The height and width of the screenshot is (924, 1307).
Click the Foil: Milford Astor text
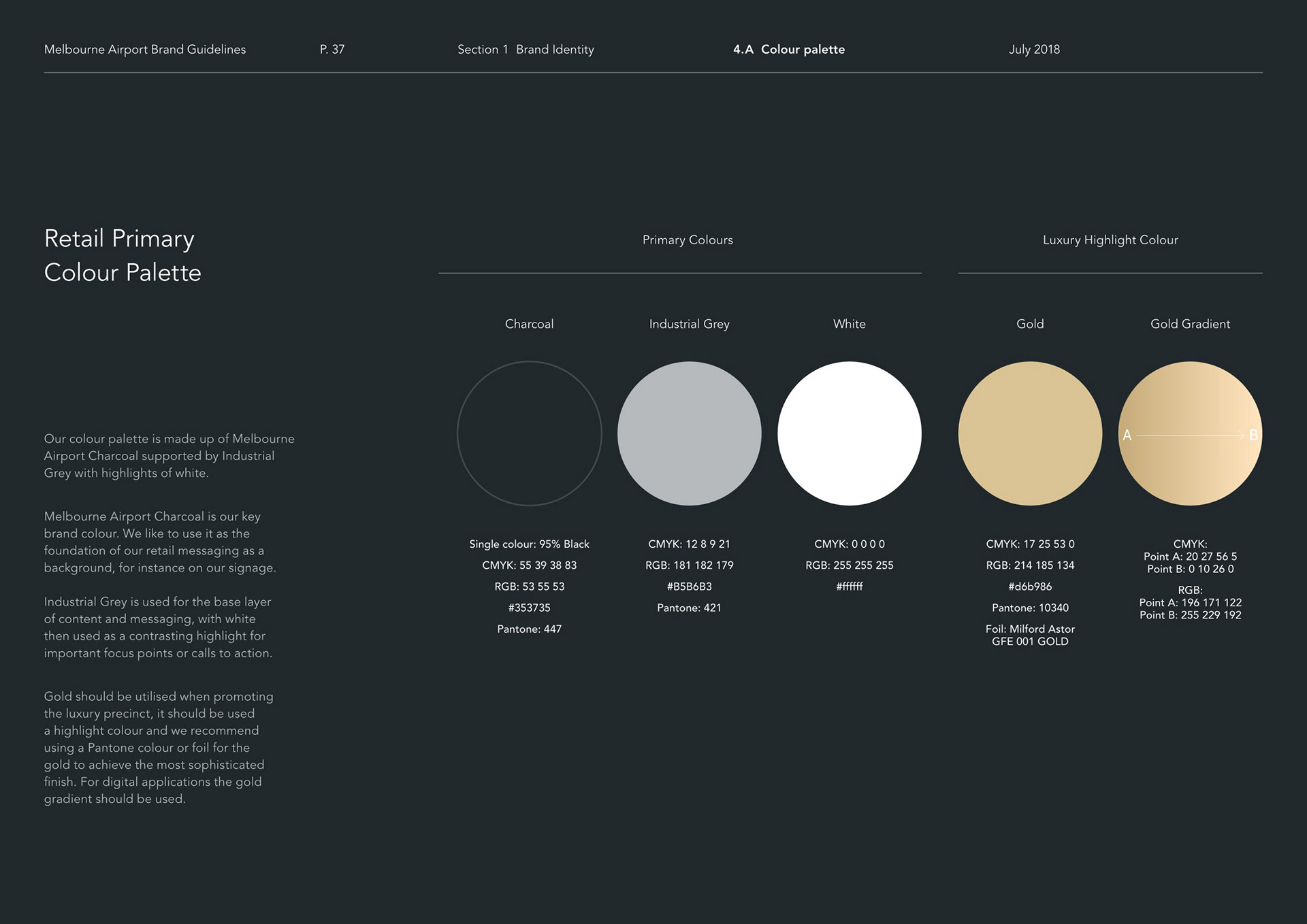1030,629
